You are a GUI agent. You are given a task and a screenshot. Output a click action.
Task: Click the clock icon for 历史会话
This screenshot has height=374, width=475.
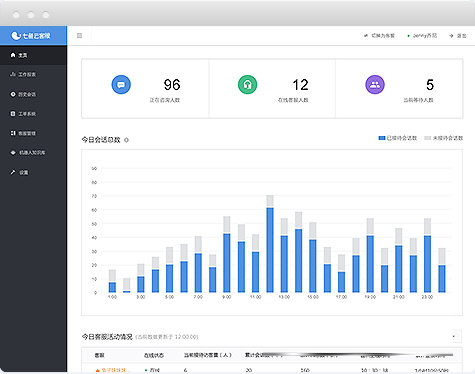pos(13,94)
